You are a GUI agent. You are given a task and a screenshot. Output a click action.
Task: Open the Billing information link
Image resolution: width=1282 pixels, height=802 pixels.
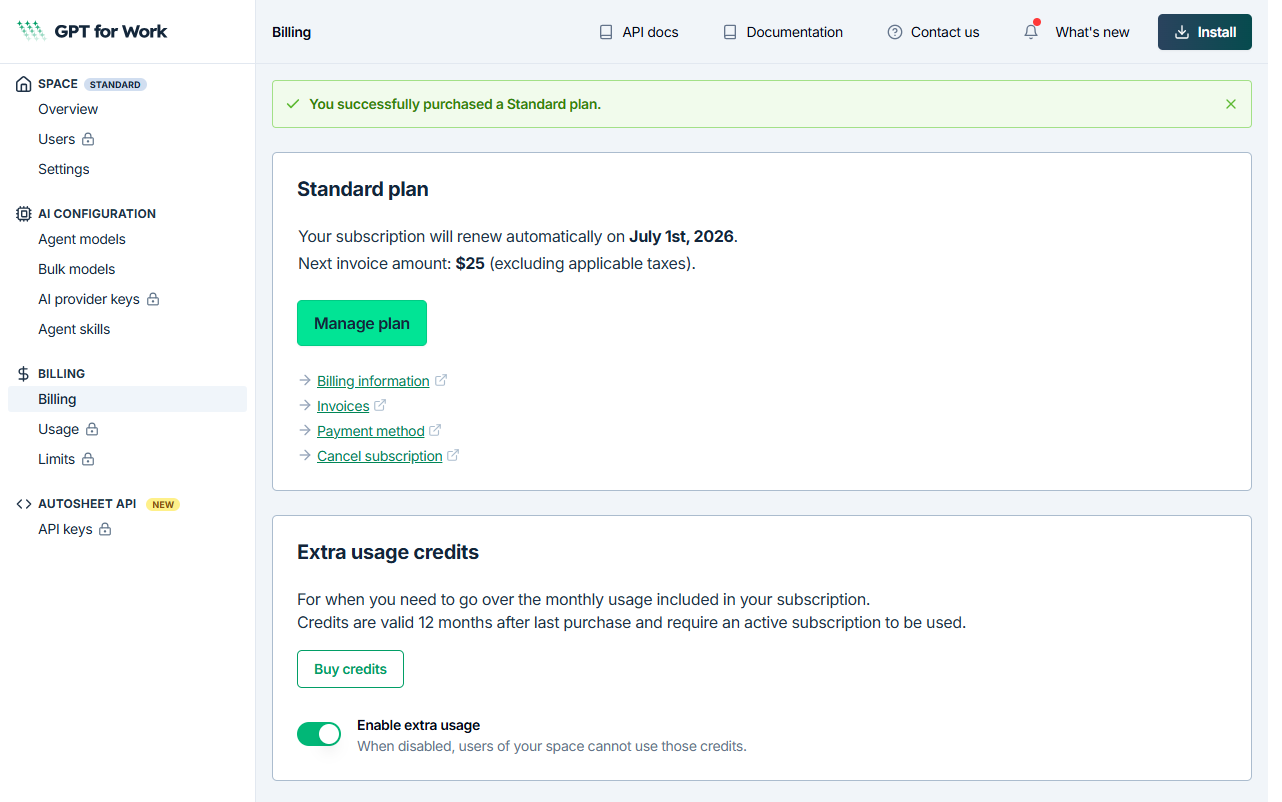(373, 381)
